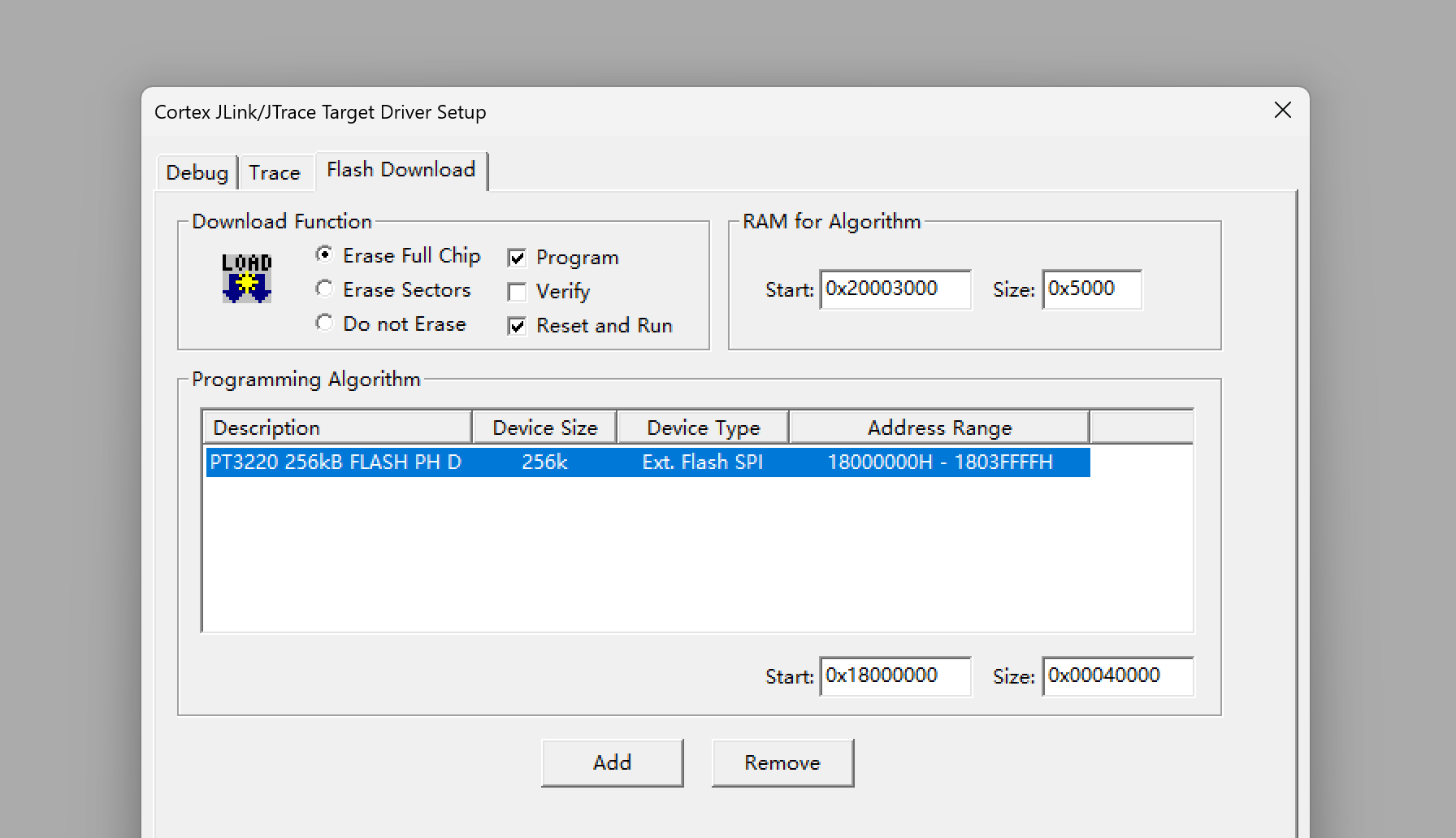
Task: Uncheck the Program checkbox
Action: pyautogui.click(x=517, y=258)
